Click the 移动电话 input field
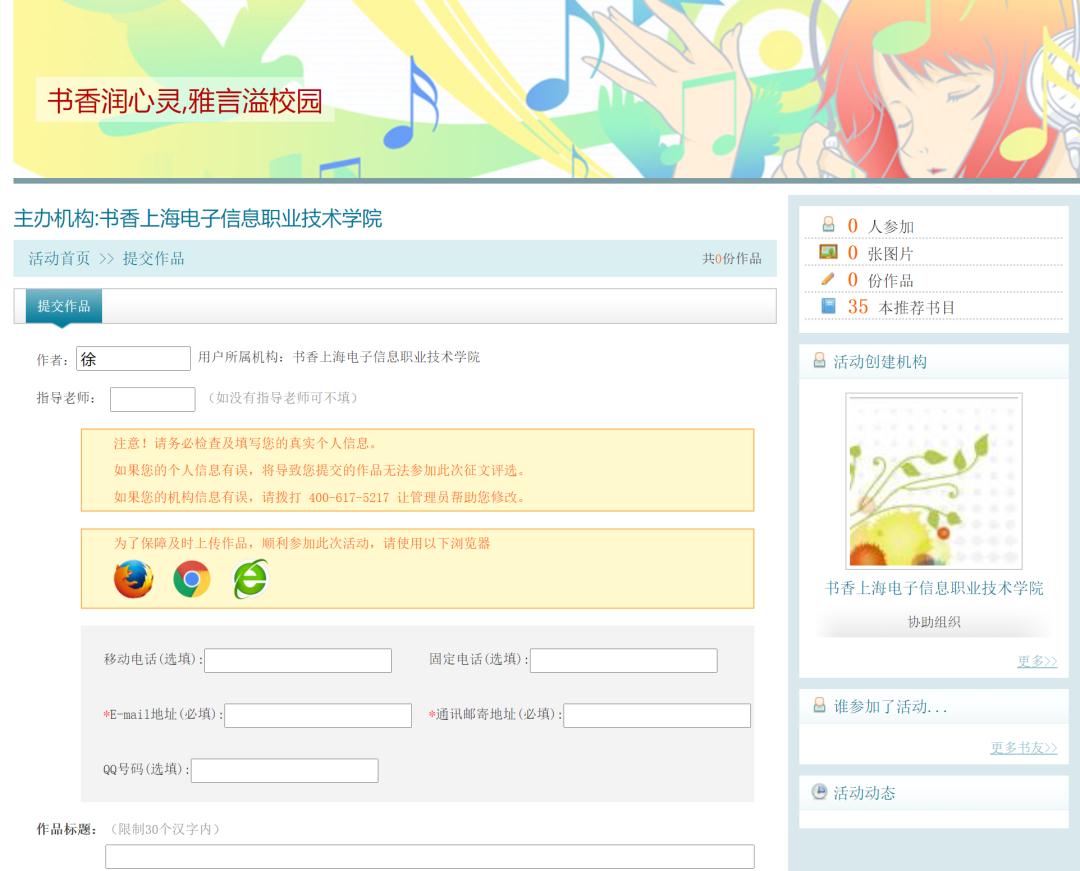The image size is (1080, 871). (x=298, y=660)
